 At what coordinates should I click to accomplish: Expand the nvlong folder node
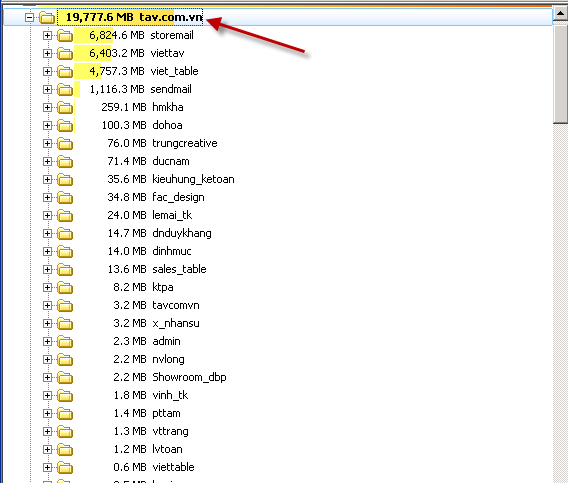point(47,360)
